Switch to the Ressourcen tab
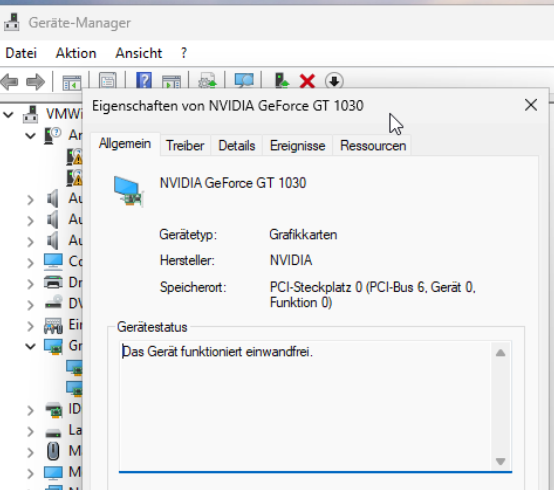The width and height of the screenshot is (554, 490). click(x=373, y=146)
